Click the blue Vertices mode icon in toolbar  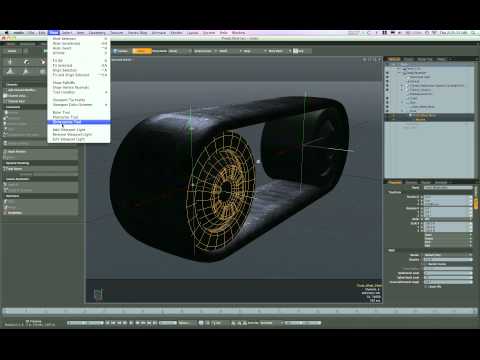pyautogui.click(x=121, y=51)
